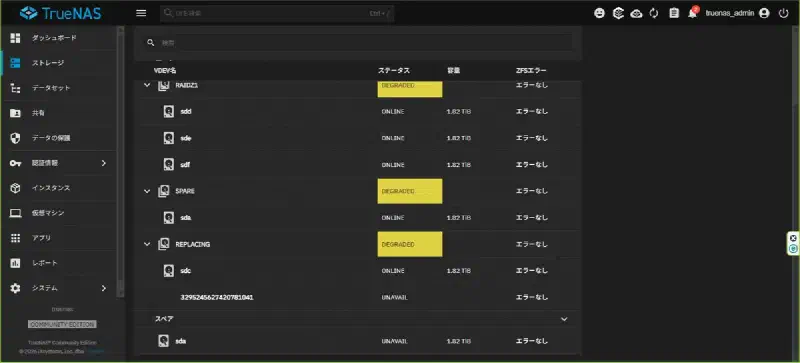Click SPARE DEGRADED status badge
Image resolution: width=800 pixels, height=363 pixels.
pyautogui.click(x=410, y=191)
